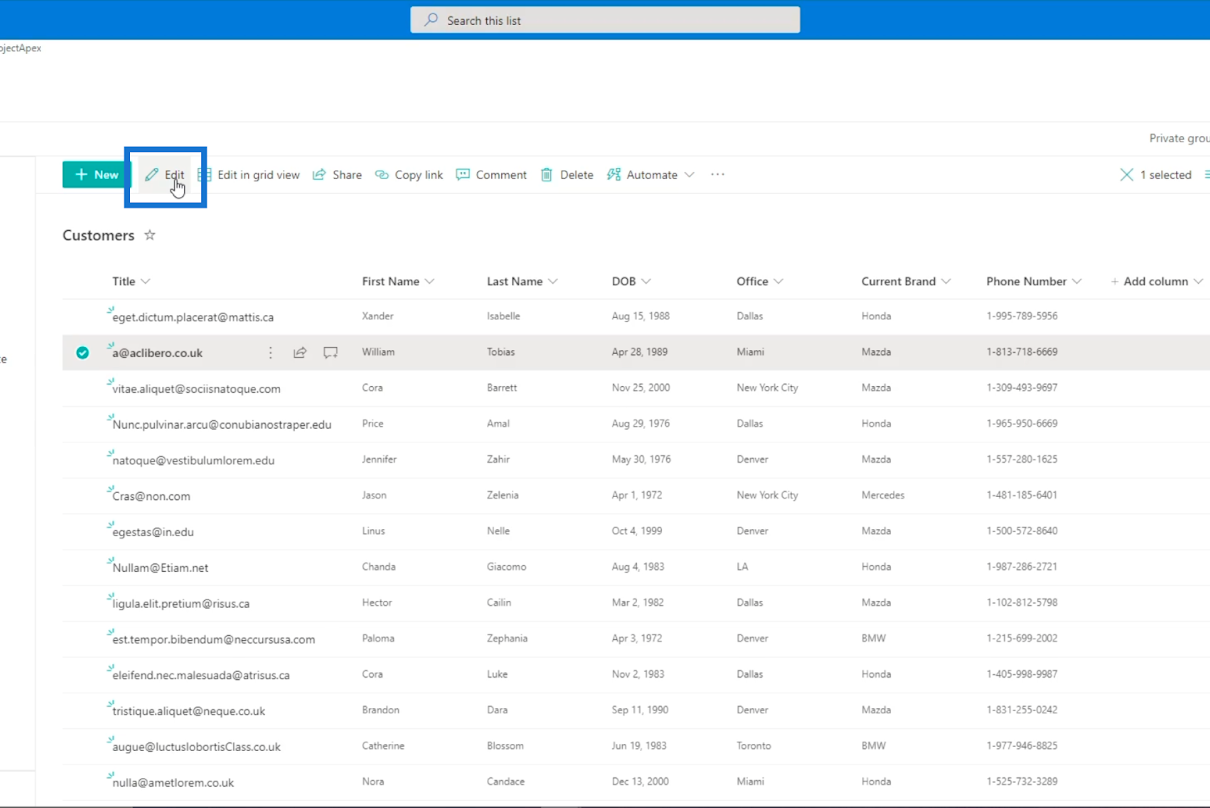This screenshot has height=808, width=1210.
Task: Open a@aclibero.co.uk item link
Action: coord(157,353)
